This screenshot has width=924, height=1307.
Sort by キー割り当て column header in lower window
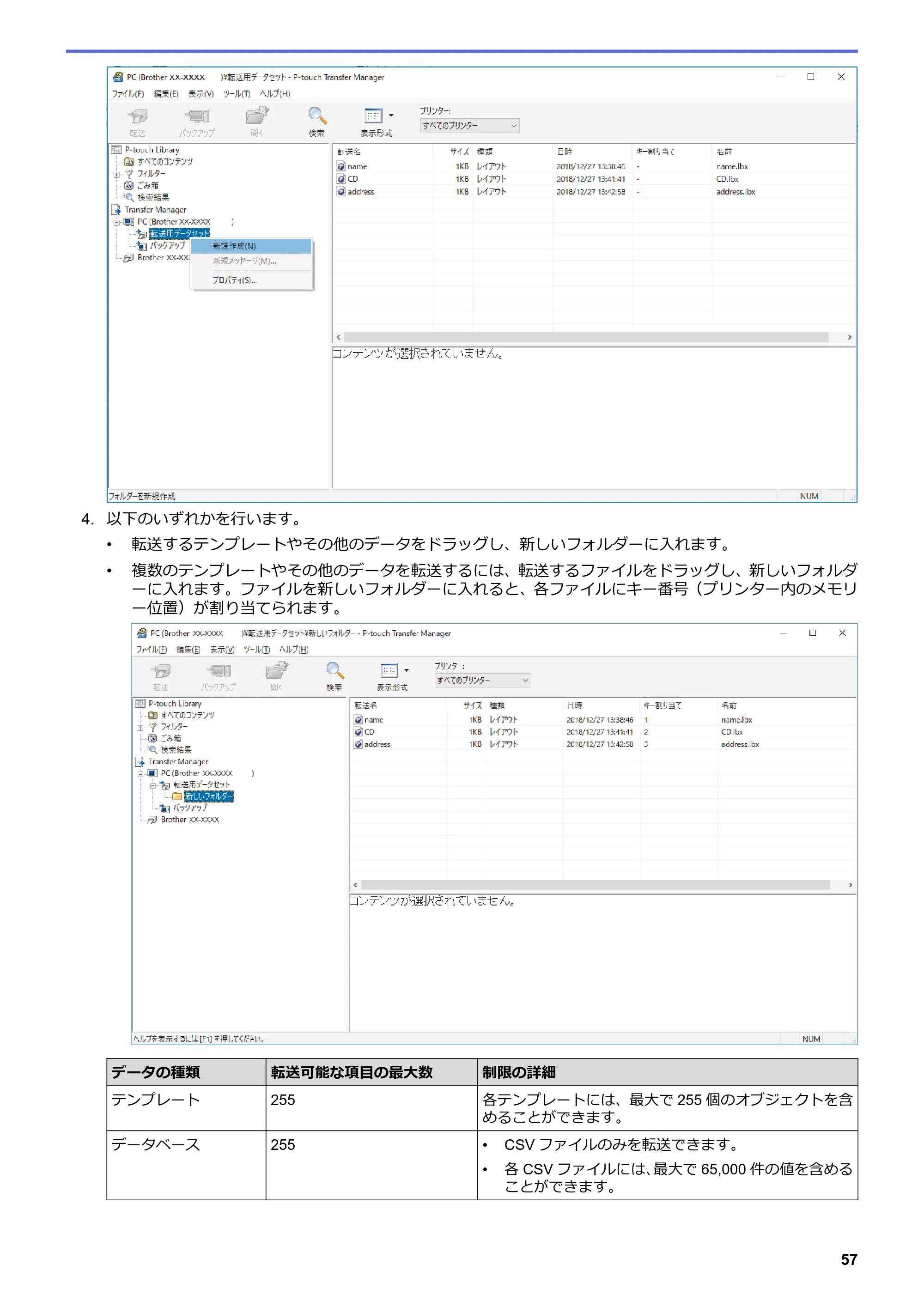point(679,705)
